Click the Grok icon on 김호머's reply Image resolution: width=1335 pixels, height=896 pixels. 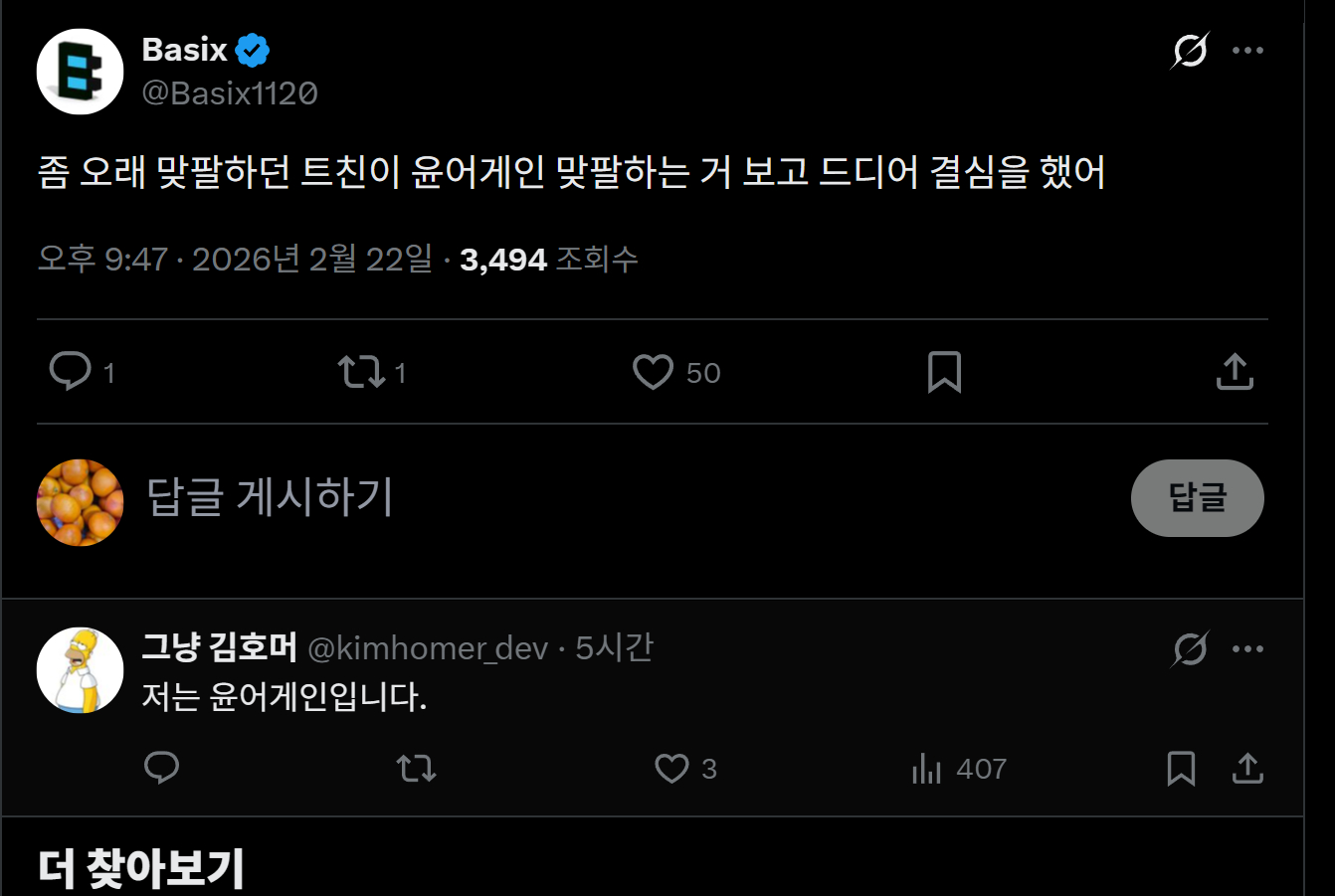coord(1190,648)
